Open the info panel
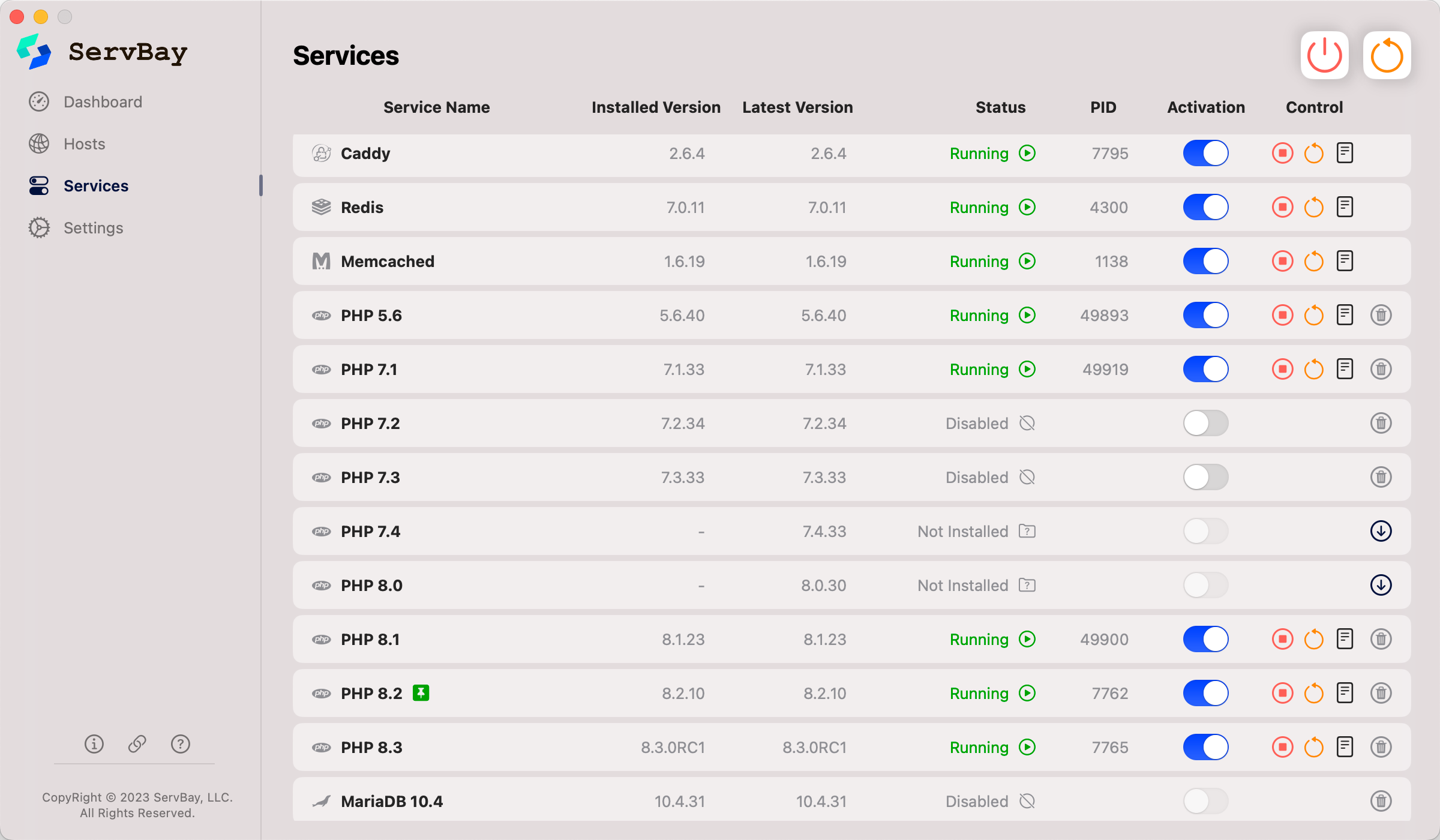This screenshot has width=1440, height=840. tap(94, 744)
